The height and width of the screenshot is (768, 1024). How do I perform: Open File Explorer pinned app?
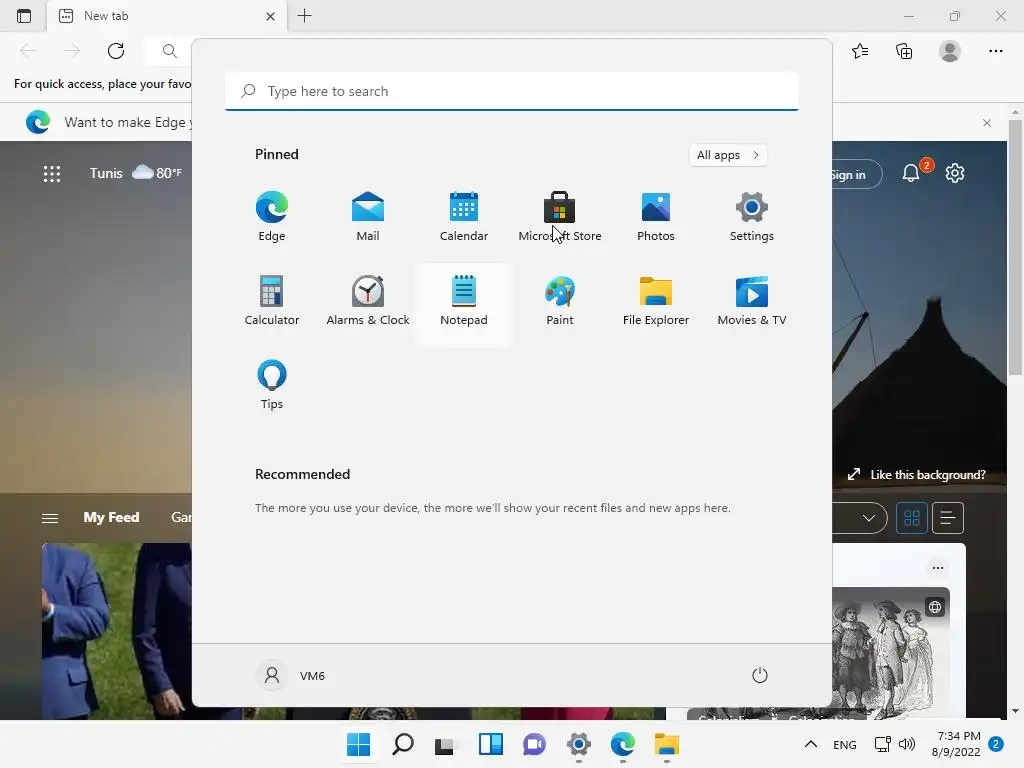656,301
